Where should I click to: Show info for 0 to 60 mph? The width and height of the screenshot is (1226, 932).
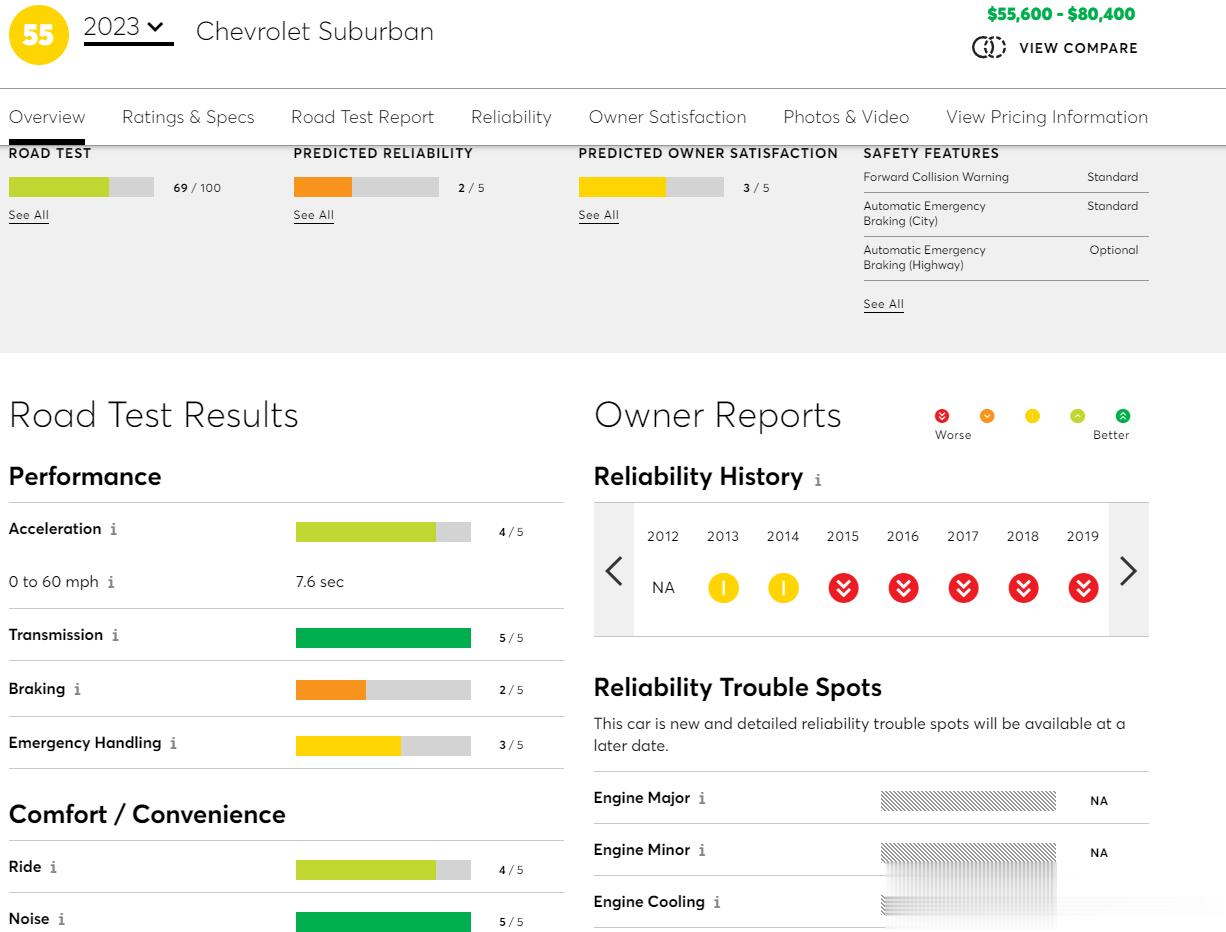[x=111, y=583]
